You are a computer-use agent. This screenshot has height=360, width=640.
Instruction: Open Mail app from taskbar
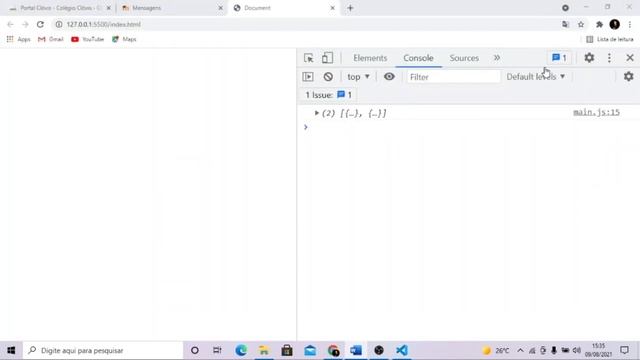(310, 350)
